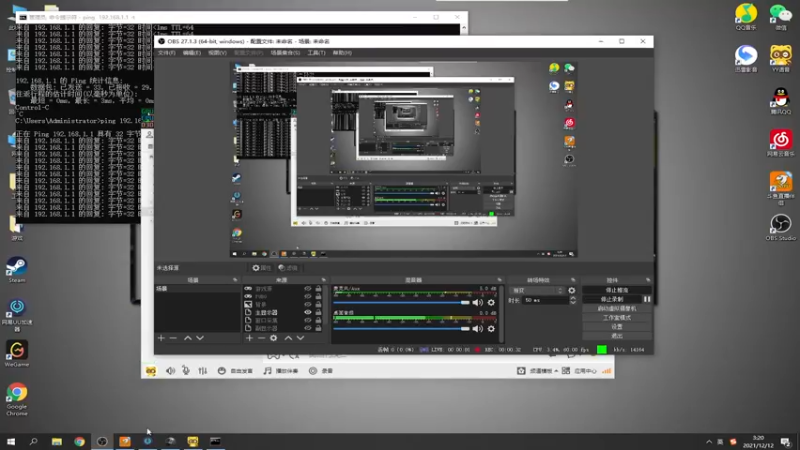Toggle visibility eye of 副显示器 source
800x450 pixels.
pos(308,328)
